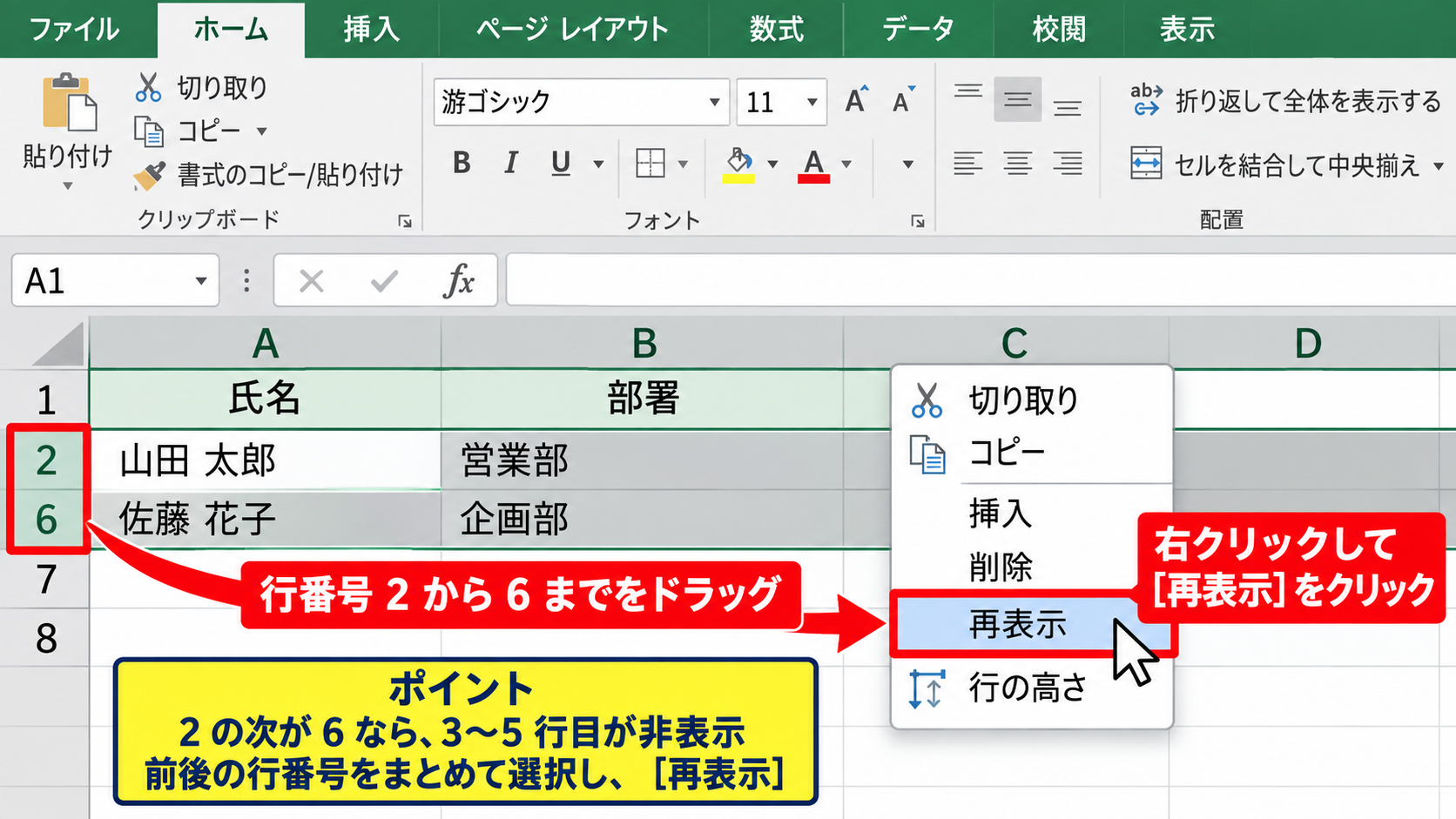Expand the borders dropdown arrow
Viewport: 1456px width, 819px height.
(683, 164)
